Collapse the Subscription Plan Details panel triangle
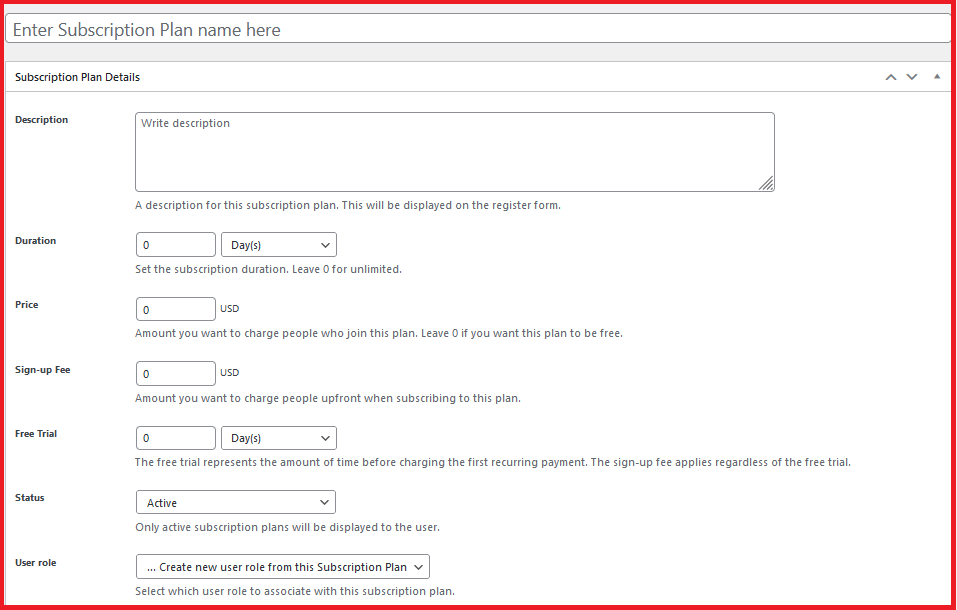 937,77
